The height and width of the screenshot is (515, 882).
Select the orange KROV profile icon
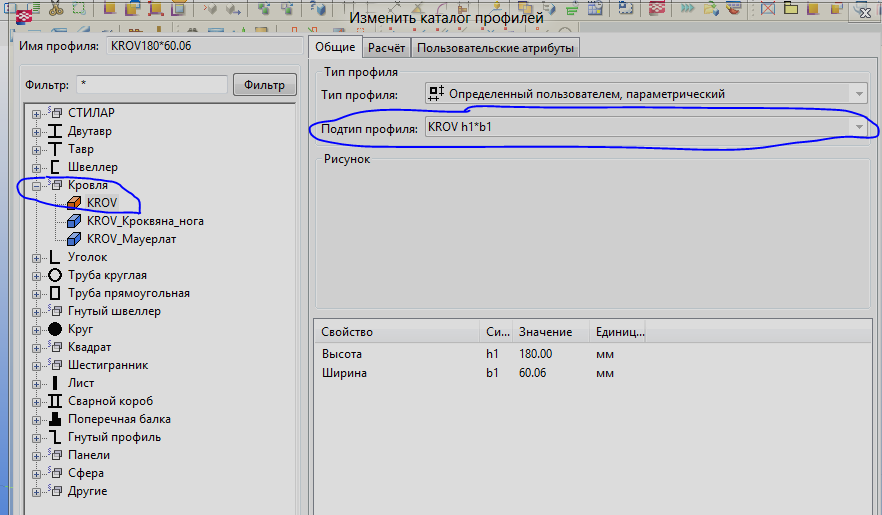click(x=74, y=202)
